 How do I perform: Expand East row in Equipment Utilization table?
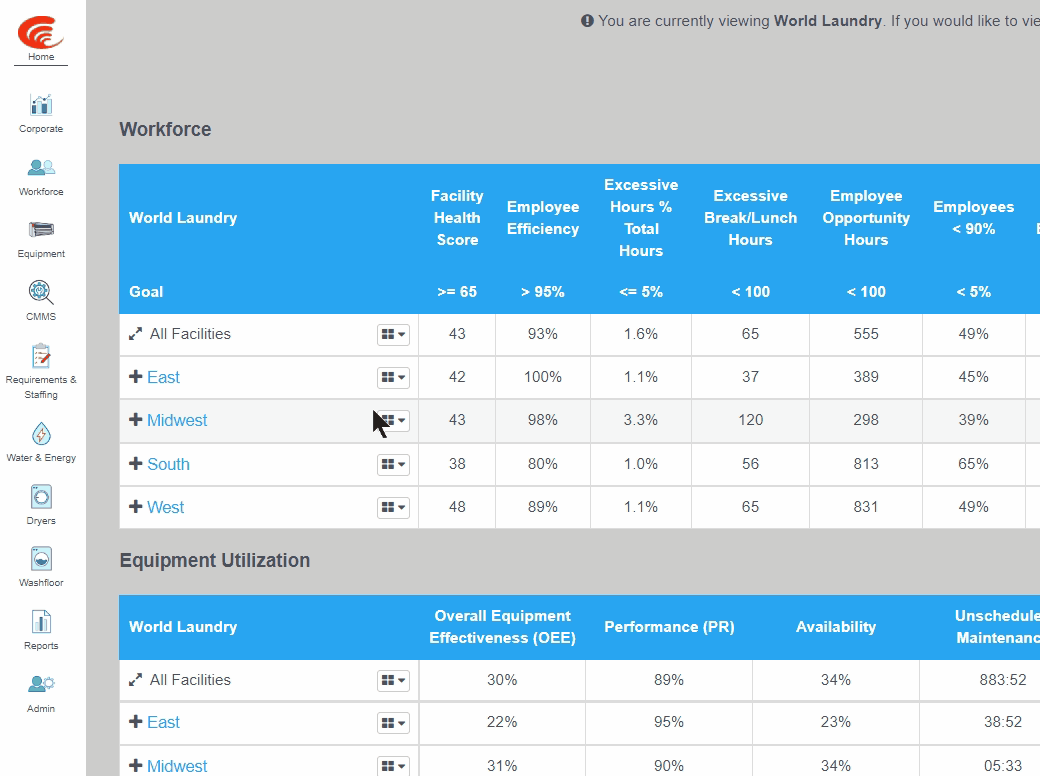tap(135, 722)
